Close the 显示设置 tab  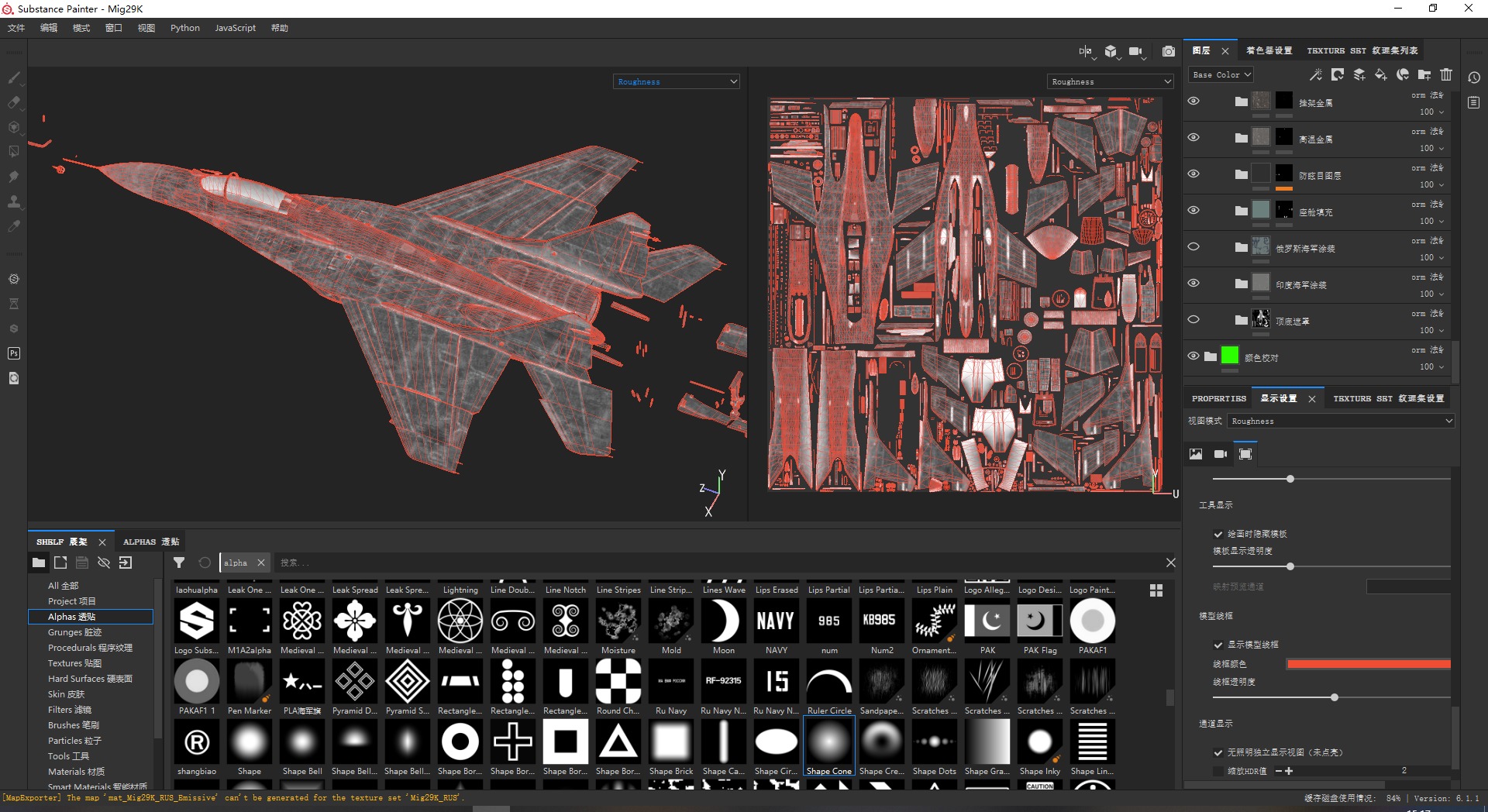pyautogui.click(x=1311, y=398)
